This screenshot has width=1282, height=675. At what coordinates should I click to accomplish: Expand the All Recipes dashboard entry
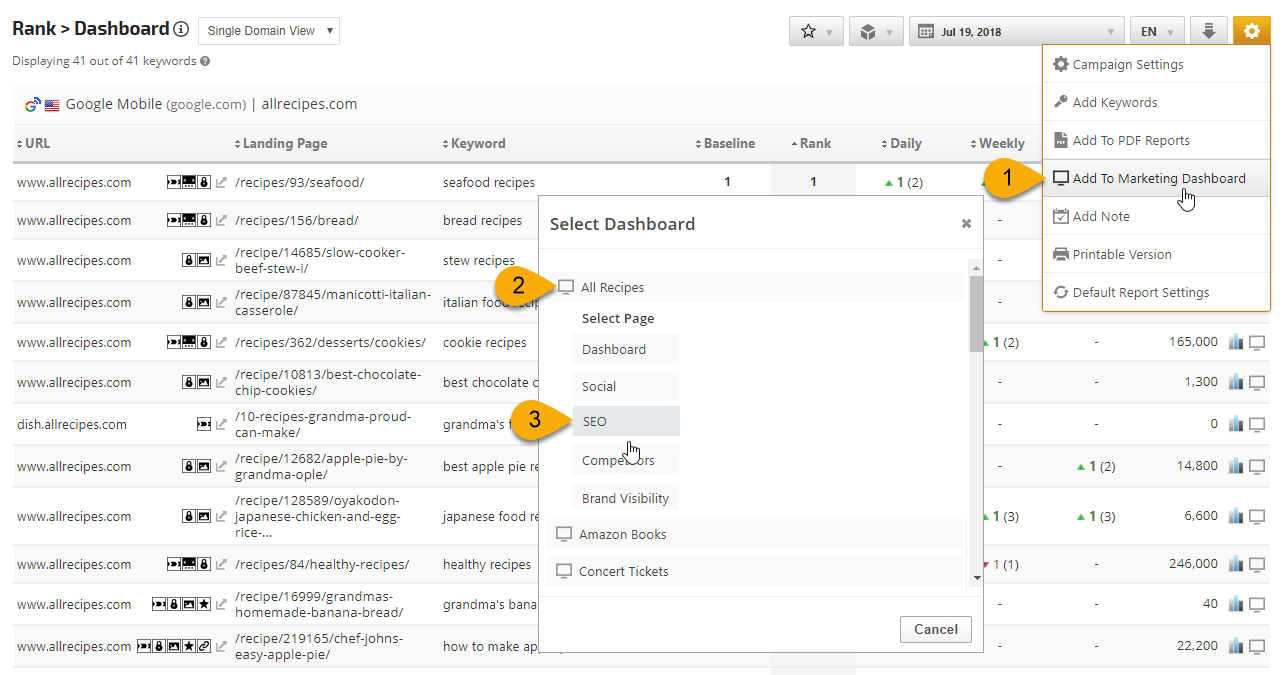[612, 287]
